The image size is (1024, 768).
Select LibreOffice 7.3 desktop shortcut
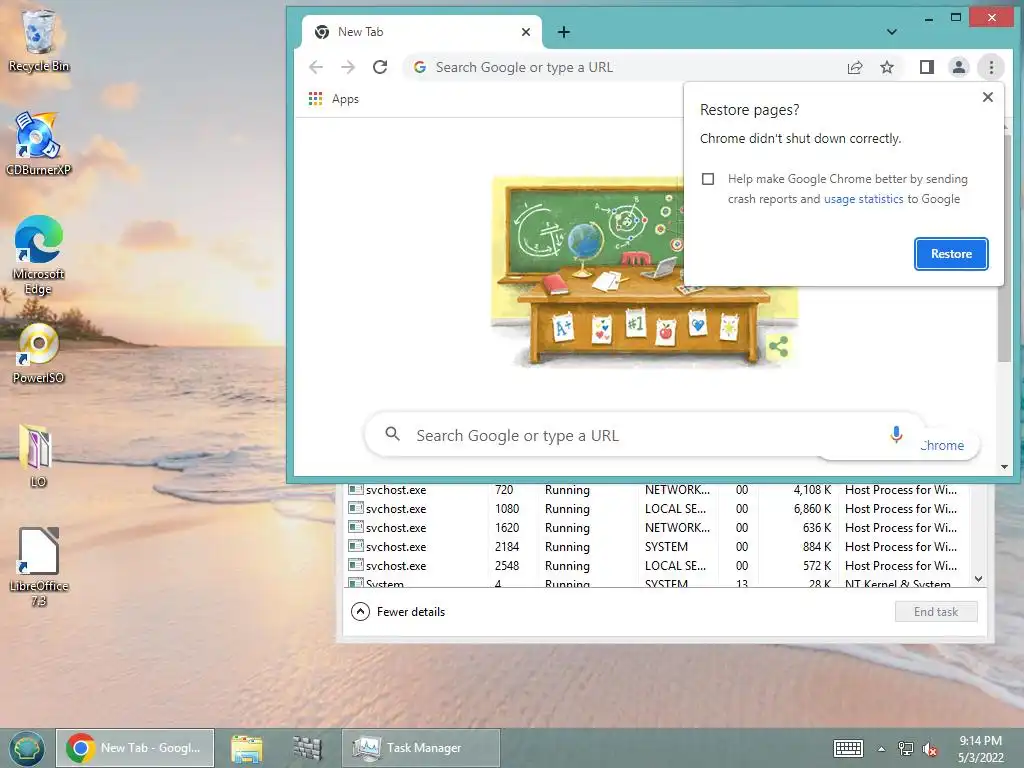tap(39, 567)
